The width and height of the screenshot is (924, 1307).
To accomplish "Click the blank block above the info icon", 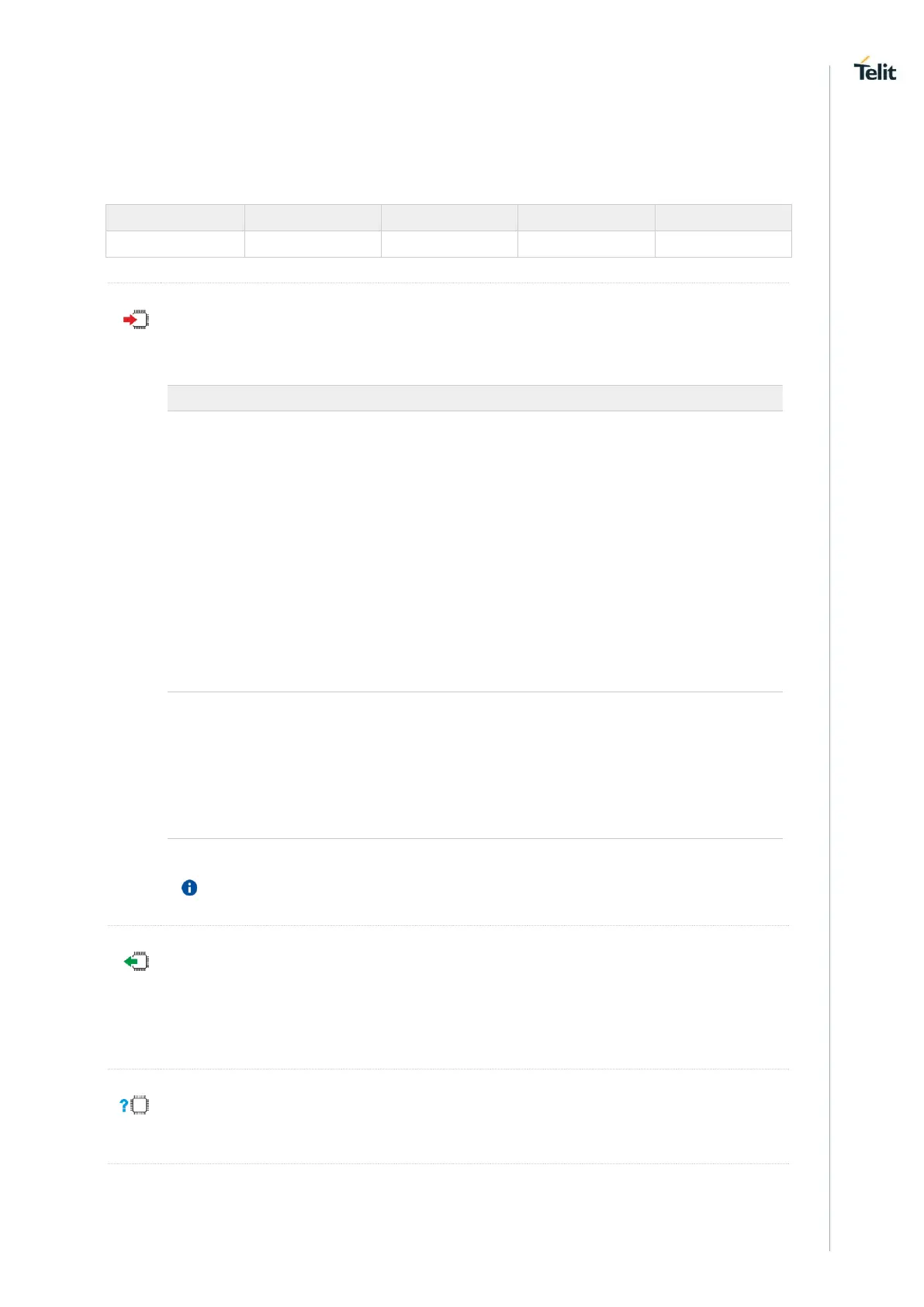I will click(x=475, y=765).
